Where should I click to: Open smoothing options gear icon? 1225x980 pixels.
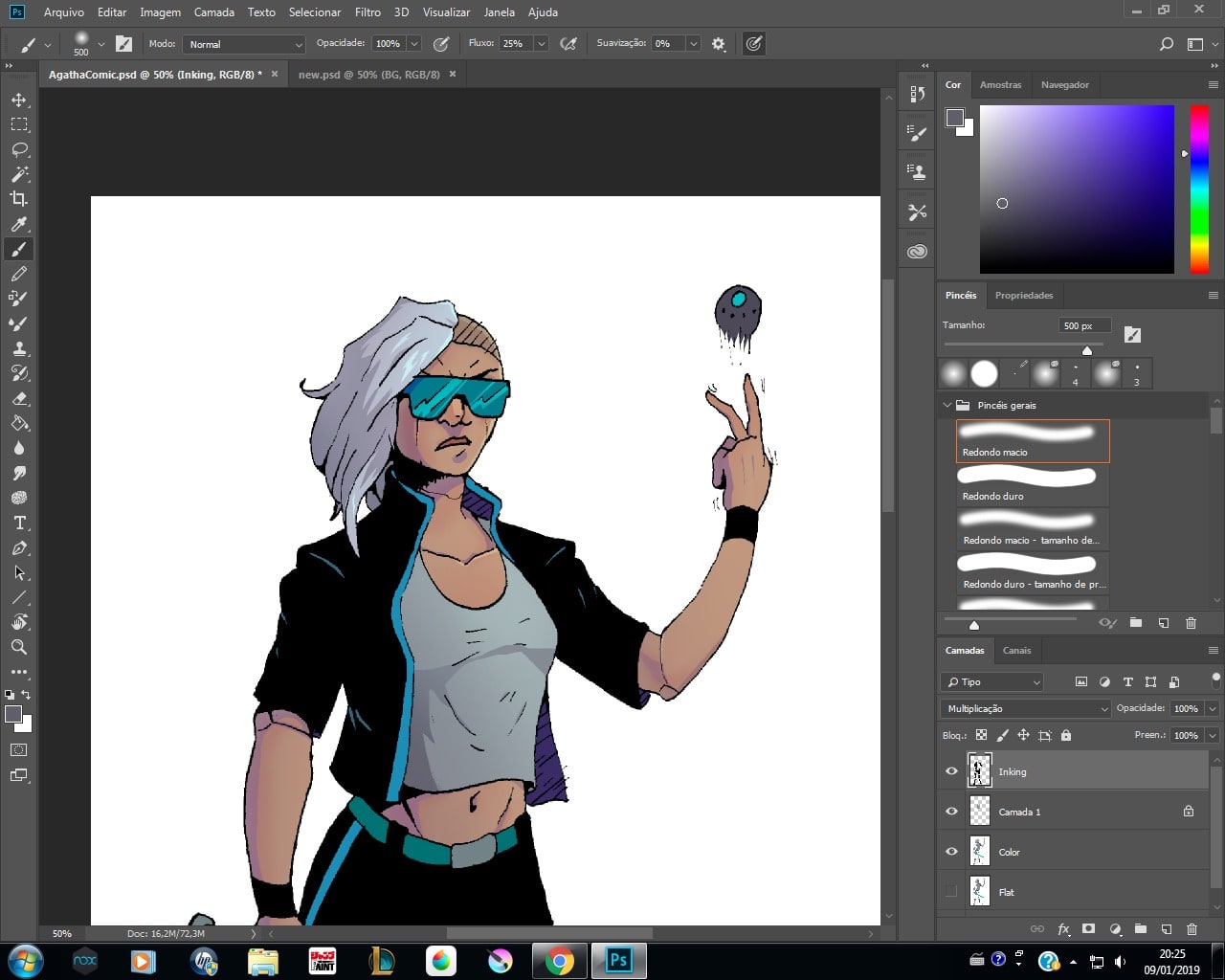pyautogui.click(x=719, y=44)
